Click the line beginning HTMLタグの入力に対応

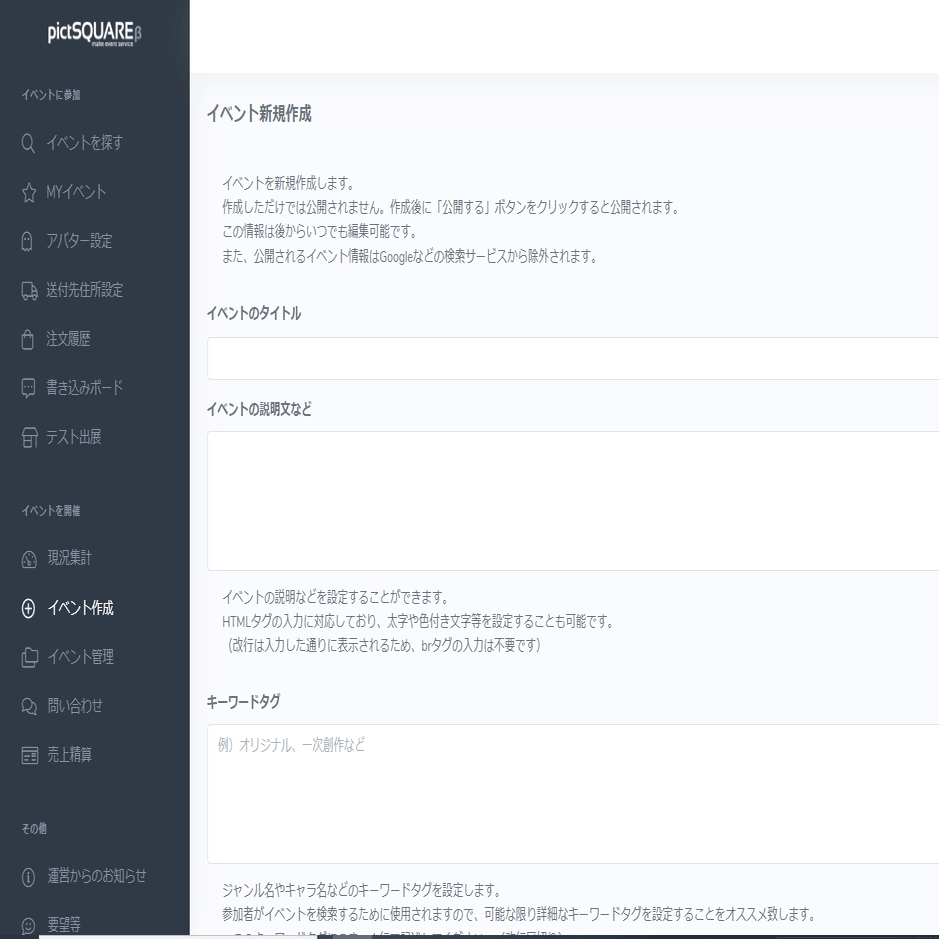coord(419,622)
